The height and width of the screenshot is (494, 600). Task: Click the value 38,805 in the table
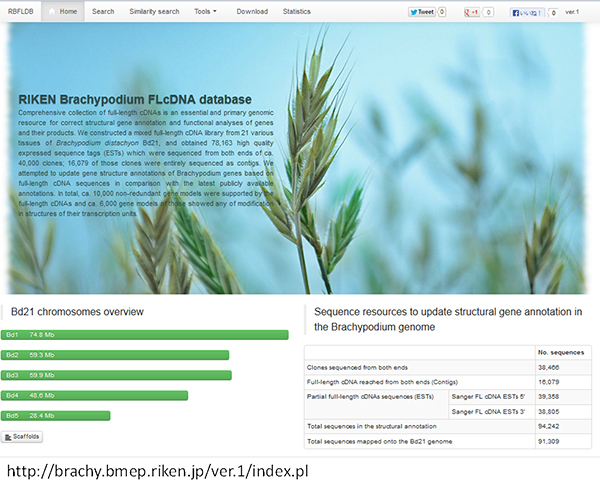[548, 412]
